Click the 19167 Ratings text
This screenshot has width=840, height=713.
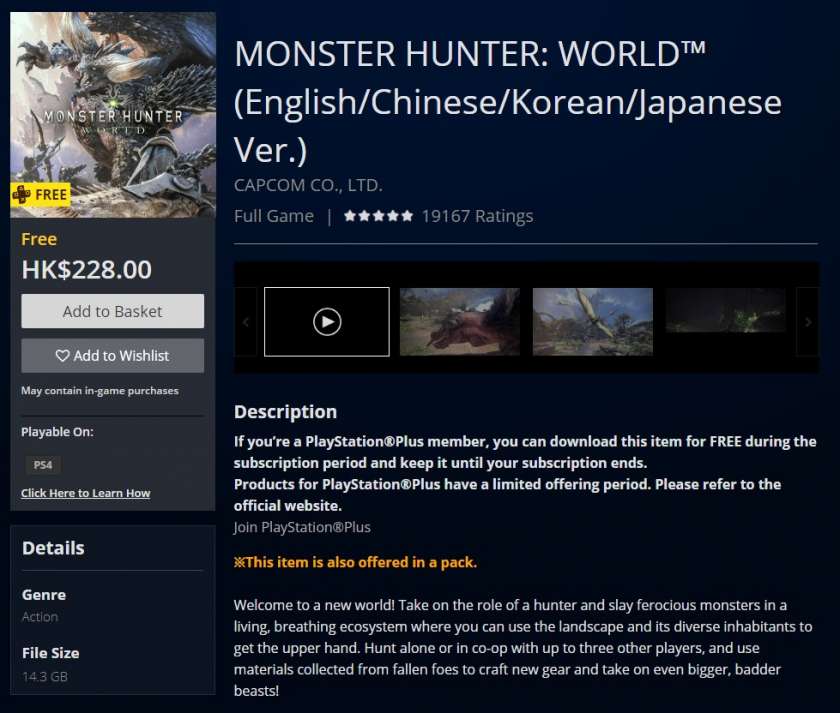click(477, 216)
